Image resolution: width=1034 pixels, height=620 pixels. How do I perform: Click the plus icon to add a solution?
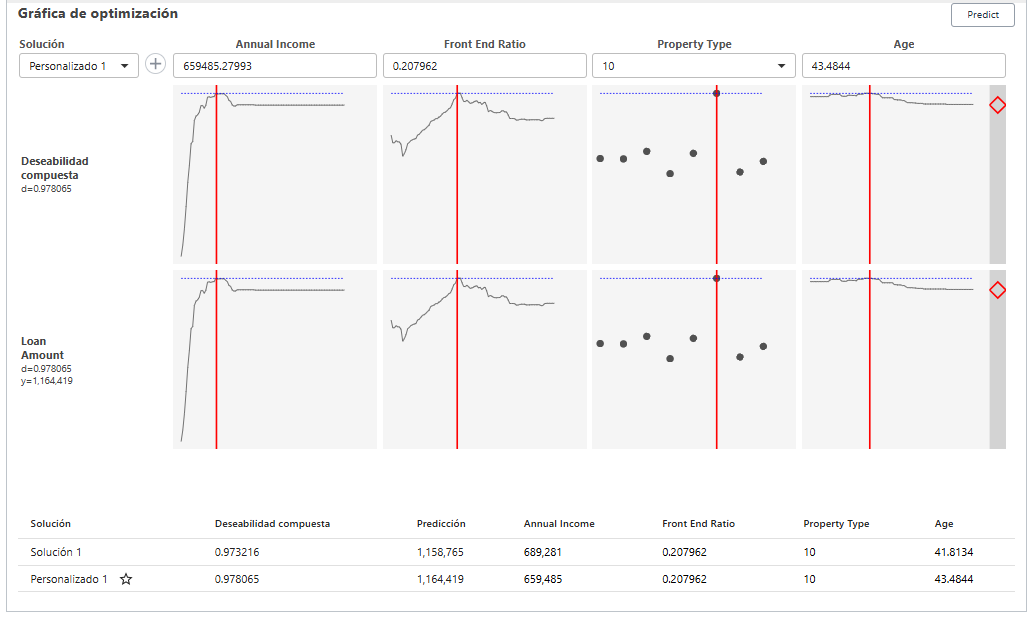(x=156, y=64)
